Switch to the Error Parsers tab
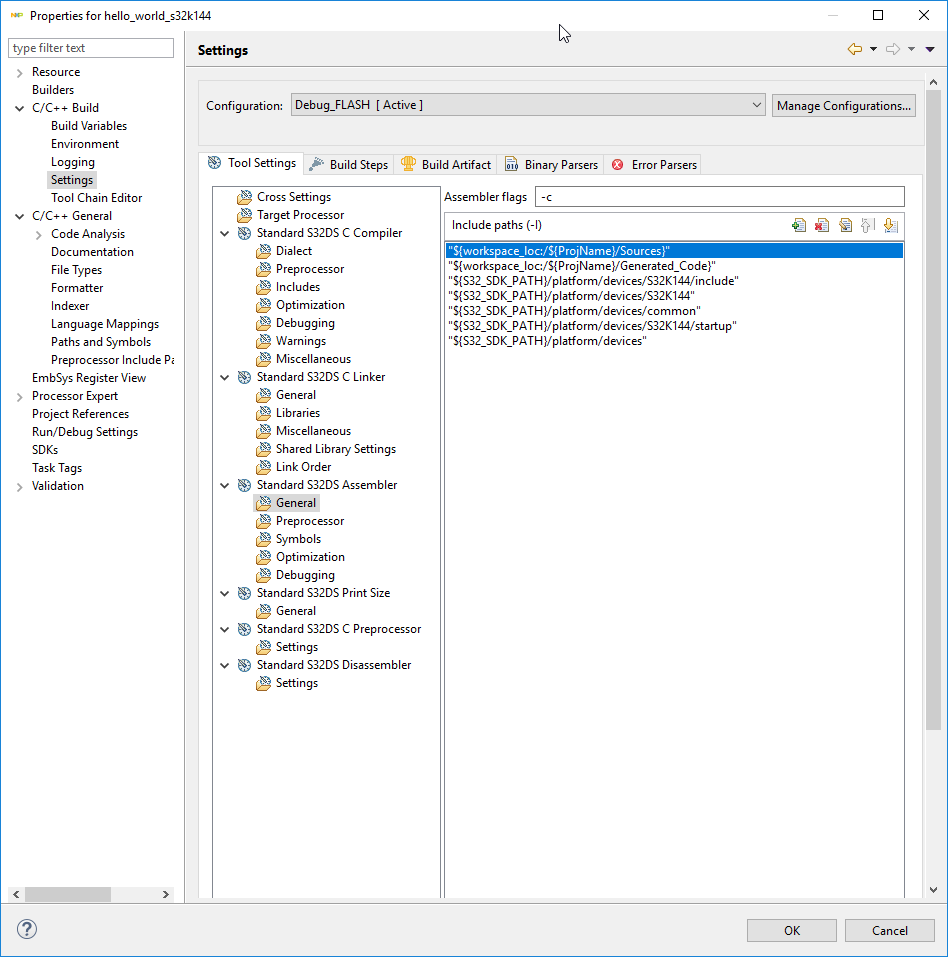This screenshot has height=957, width=948. coord(654,164)
